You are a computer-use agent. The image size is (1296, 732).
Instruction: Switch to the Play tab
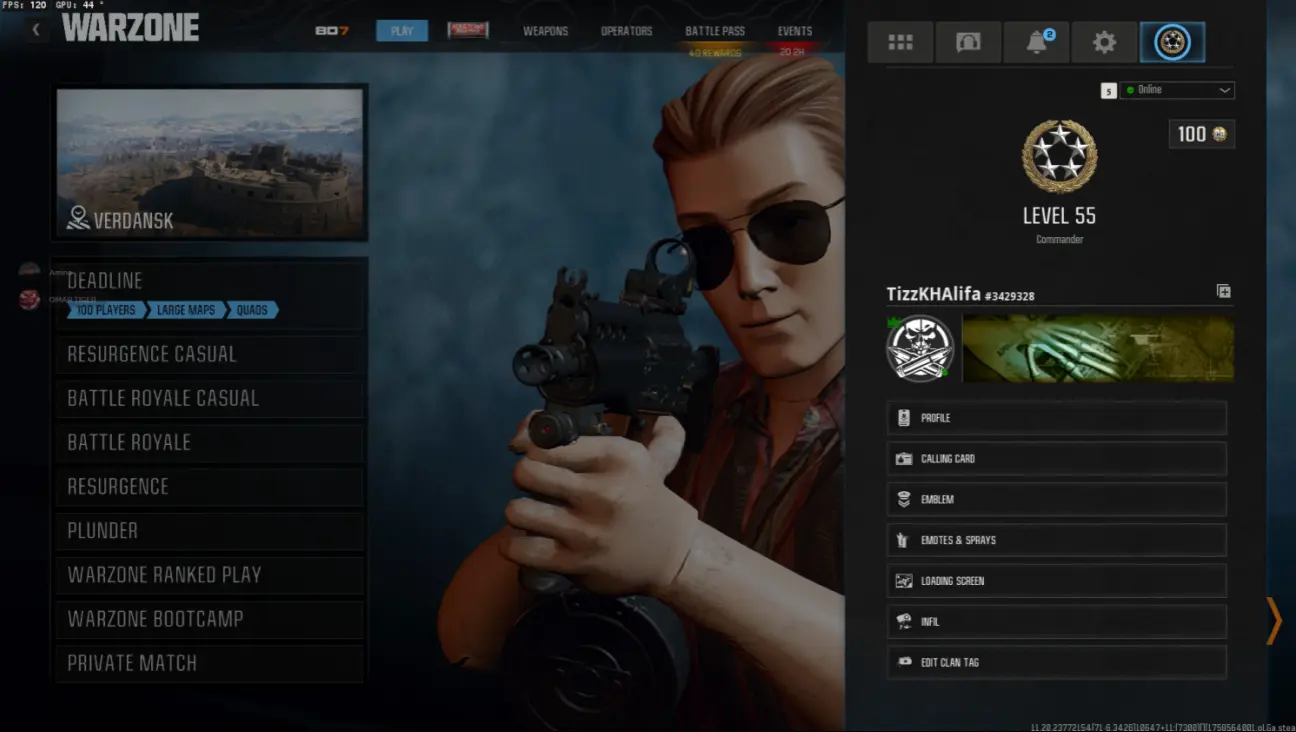[402, 31]
